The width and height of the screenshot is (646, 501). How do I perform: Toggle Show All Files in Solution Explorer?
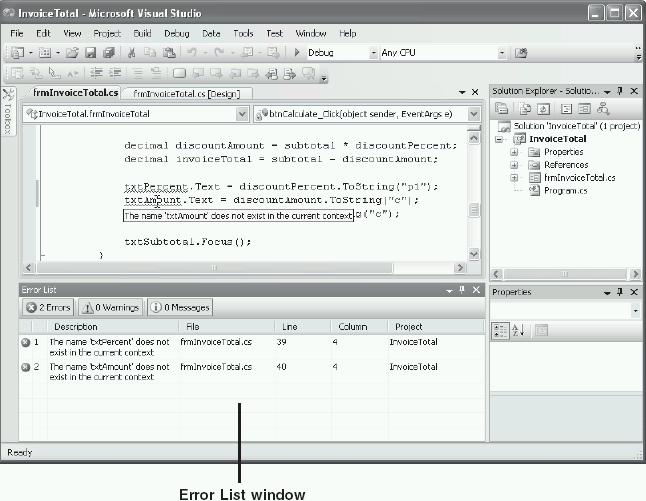tap(524, 109)
